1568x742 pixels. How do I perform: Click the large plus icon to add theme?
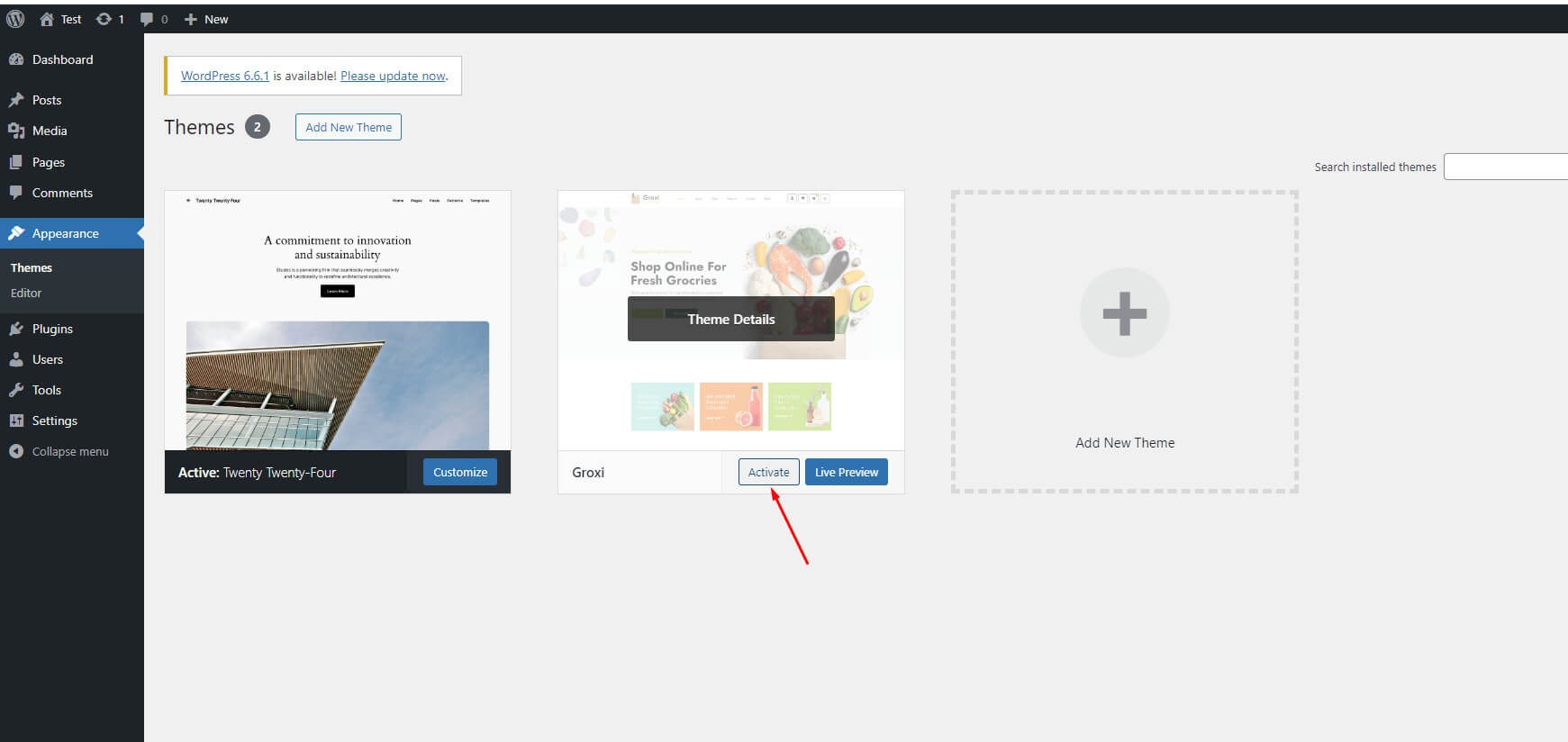point(1125,313)
